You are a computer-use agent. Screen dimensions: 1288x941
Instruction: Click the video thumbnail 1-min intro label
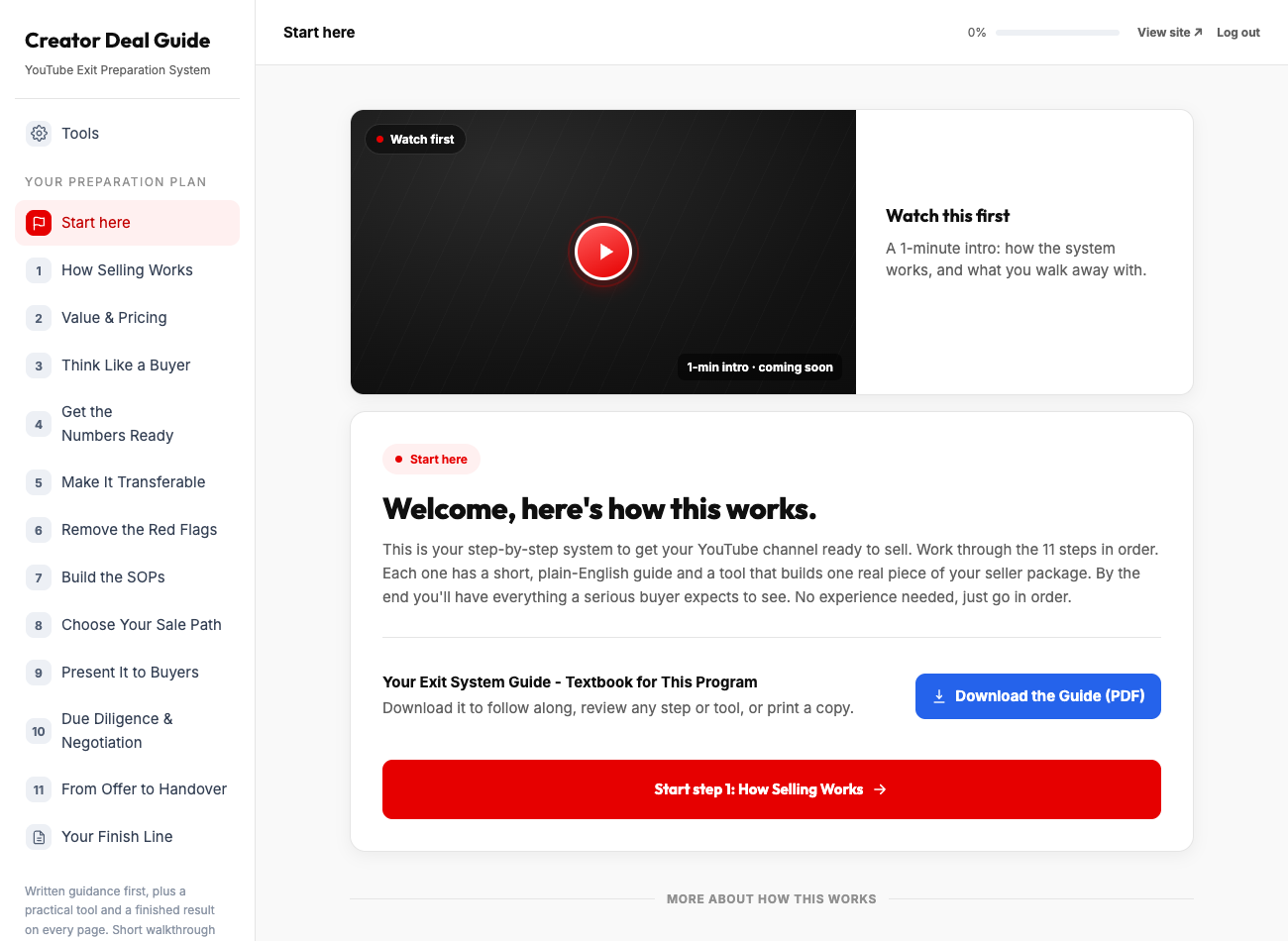(x=760, y=367)
